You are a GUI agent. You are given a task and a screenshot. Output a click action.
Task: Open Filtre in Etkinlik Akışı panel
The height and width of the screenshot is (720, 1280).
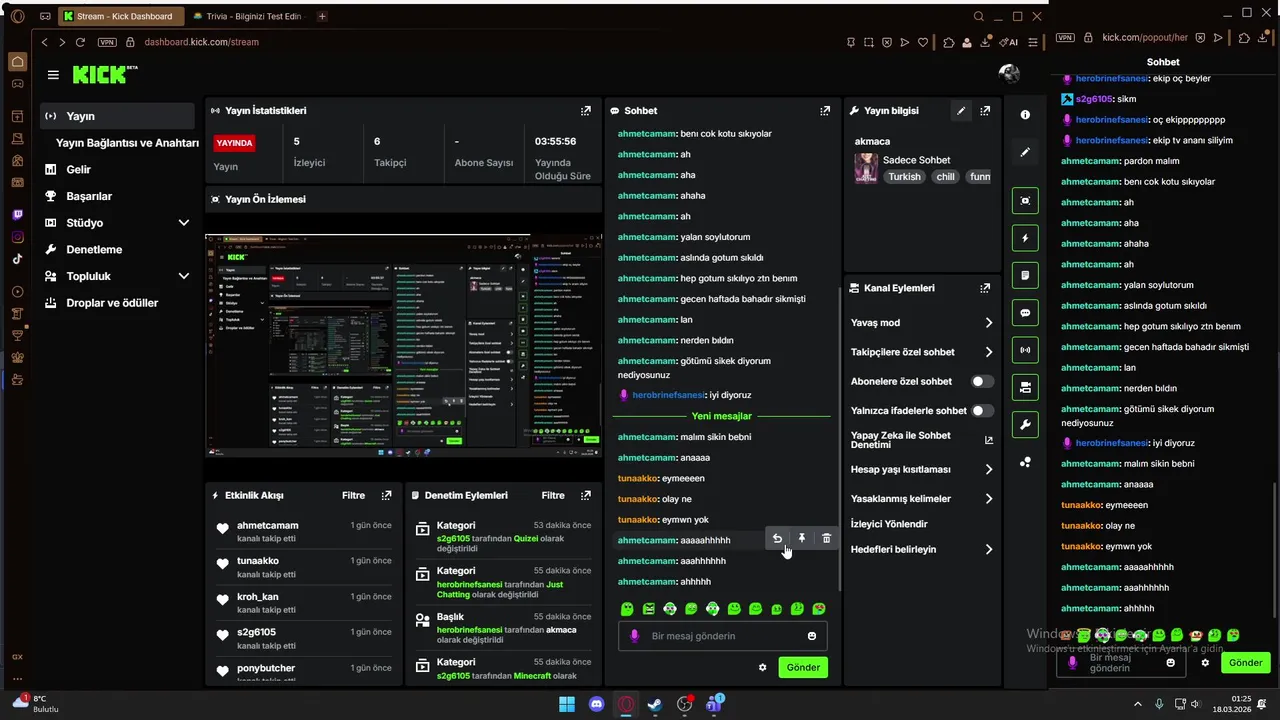point(353,495)
